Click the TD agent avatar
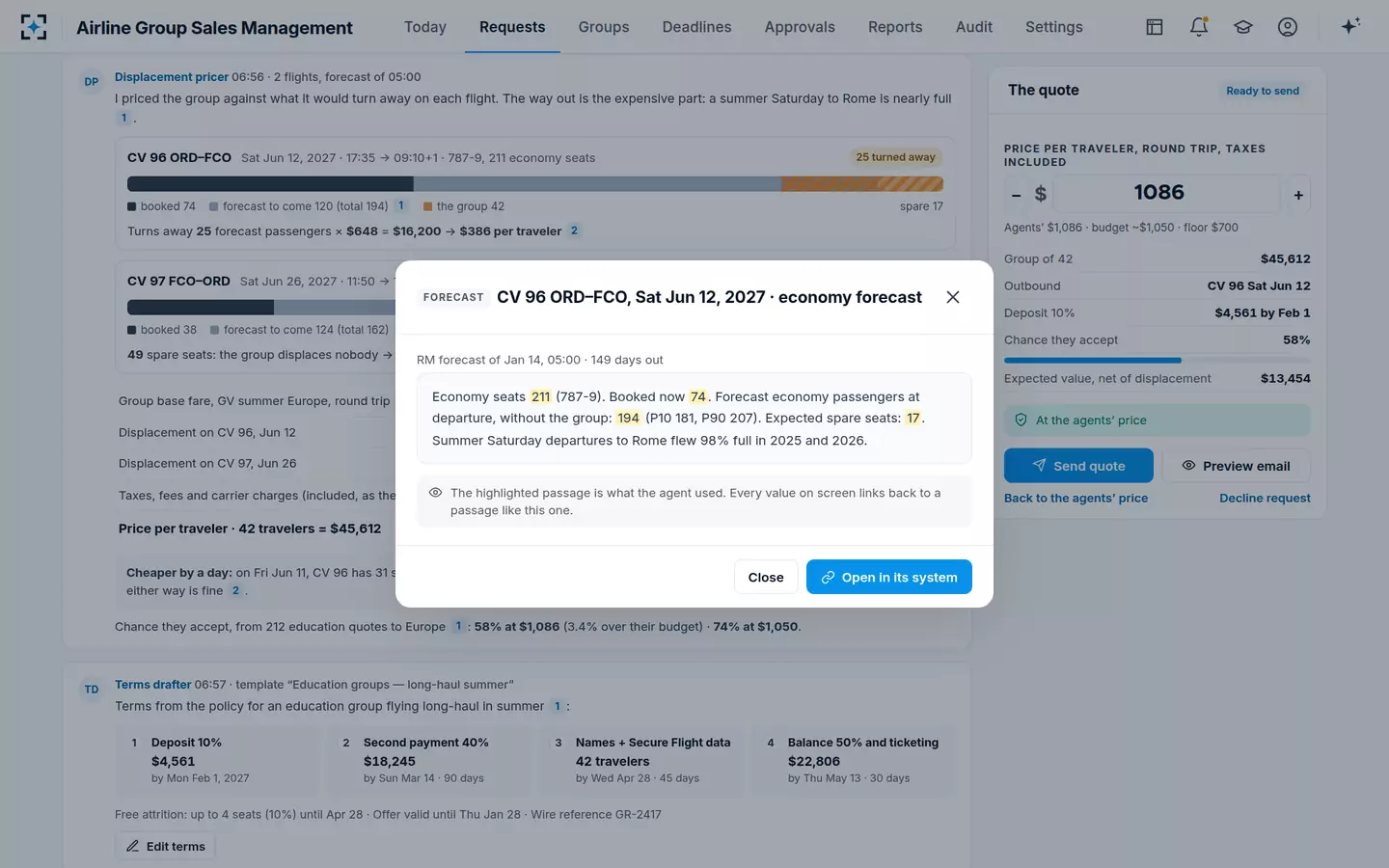 (92, 690)
